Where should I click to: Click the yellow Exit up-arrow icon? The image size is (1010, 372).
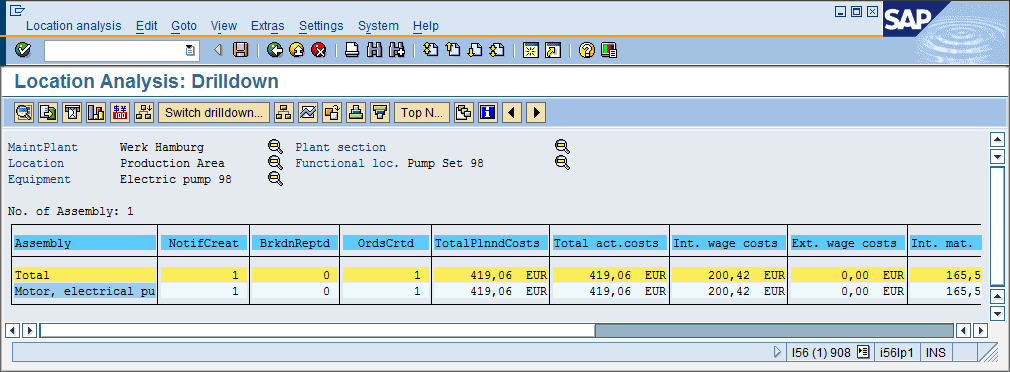click(x=296, y=50)
